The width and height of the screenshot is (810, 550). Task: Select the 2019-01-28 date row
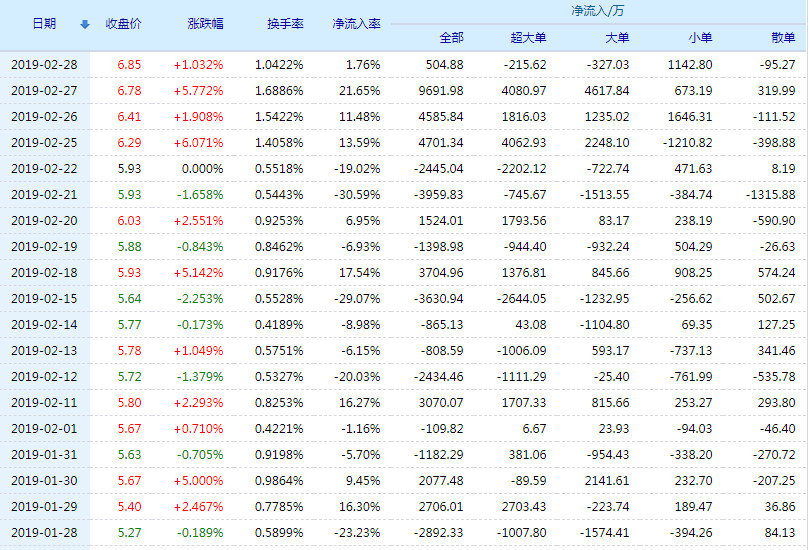(44, 533)
